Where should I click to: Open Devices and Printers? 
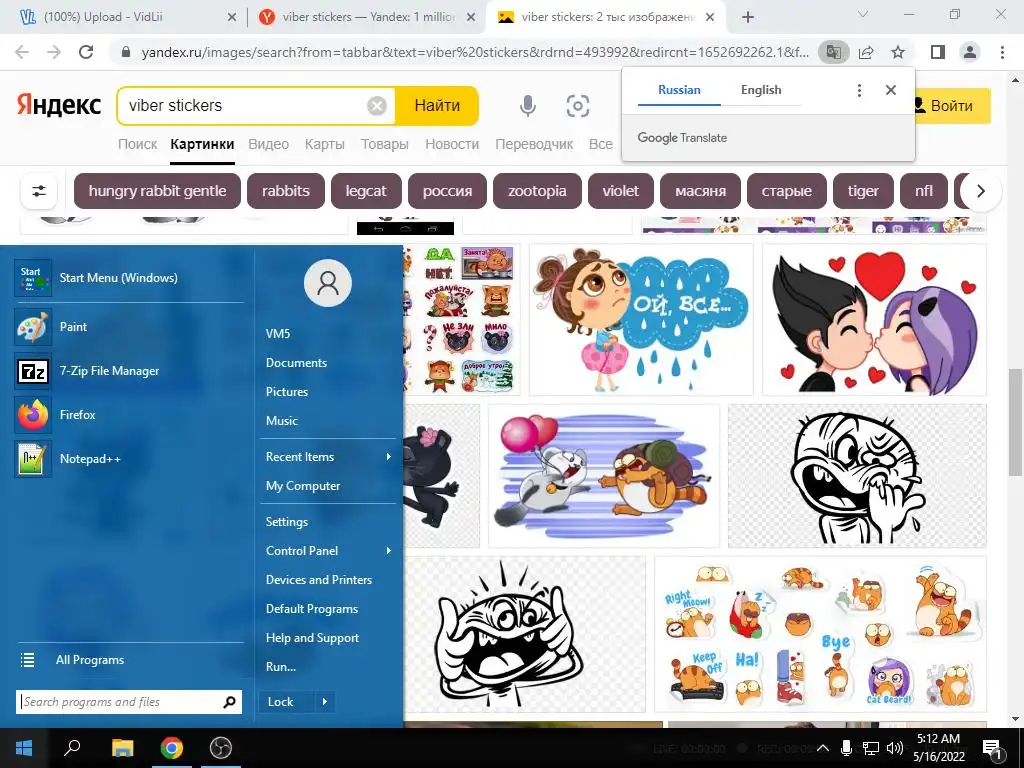click(319, 580)
